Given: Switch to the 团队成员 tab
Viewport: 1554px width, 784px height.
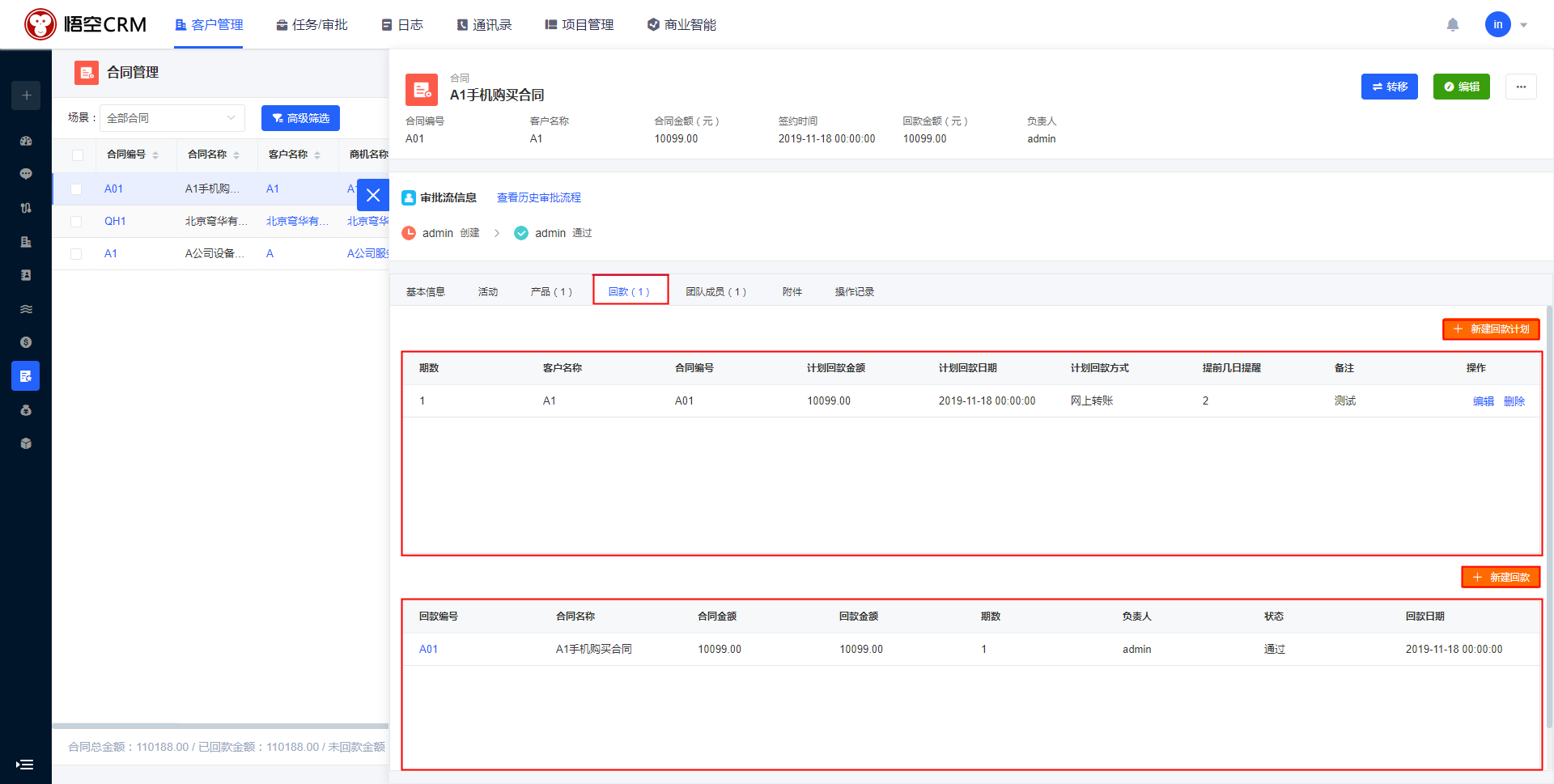Looking at the screenshot, I should tap(715, 292).
